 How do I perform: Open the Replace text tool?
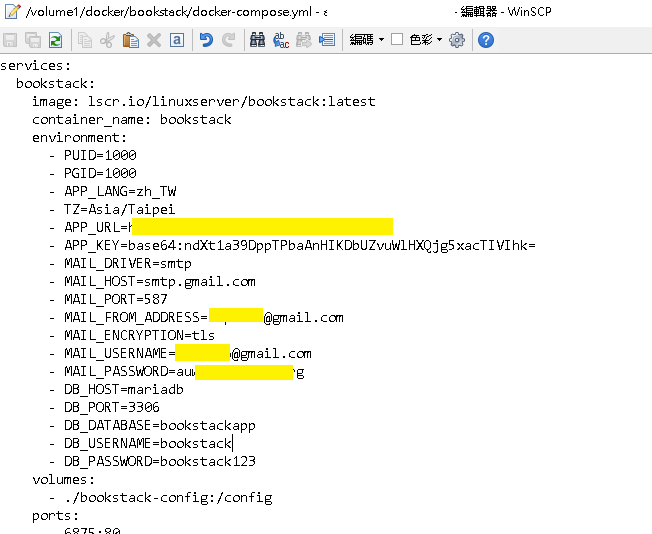[281, 40]
